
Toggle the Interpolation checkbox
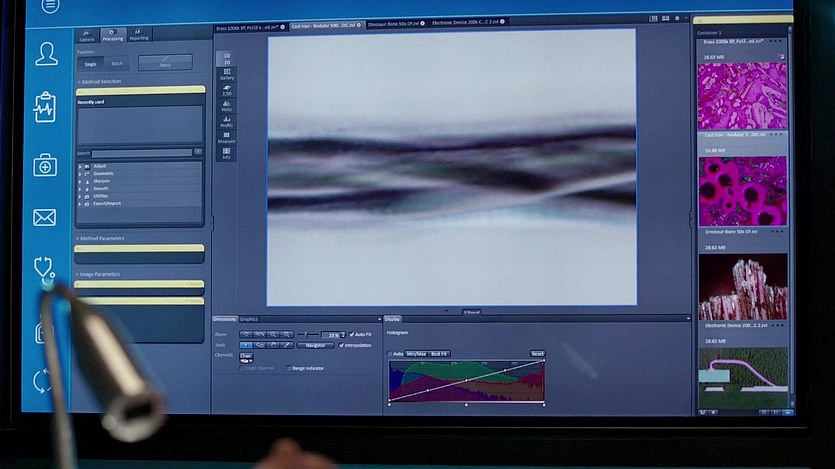(x=342, y=345)
